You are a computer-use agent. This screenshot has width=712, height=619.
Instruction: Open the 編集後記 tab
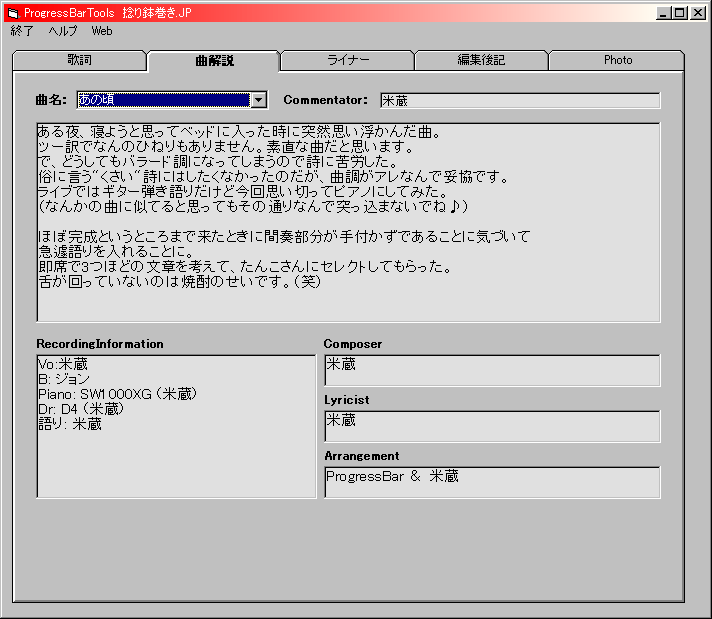tap(481, 60)
